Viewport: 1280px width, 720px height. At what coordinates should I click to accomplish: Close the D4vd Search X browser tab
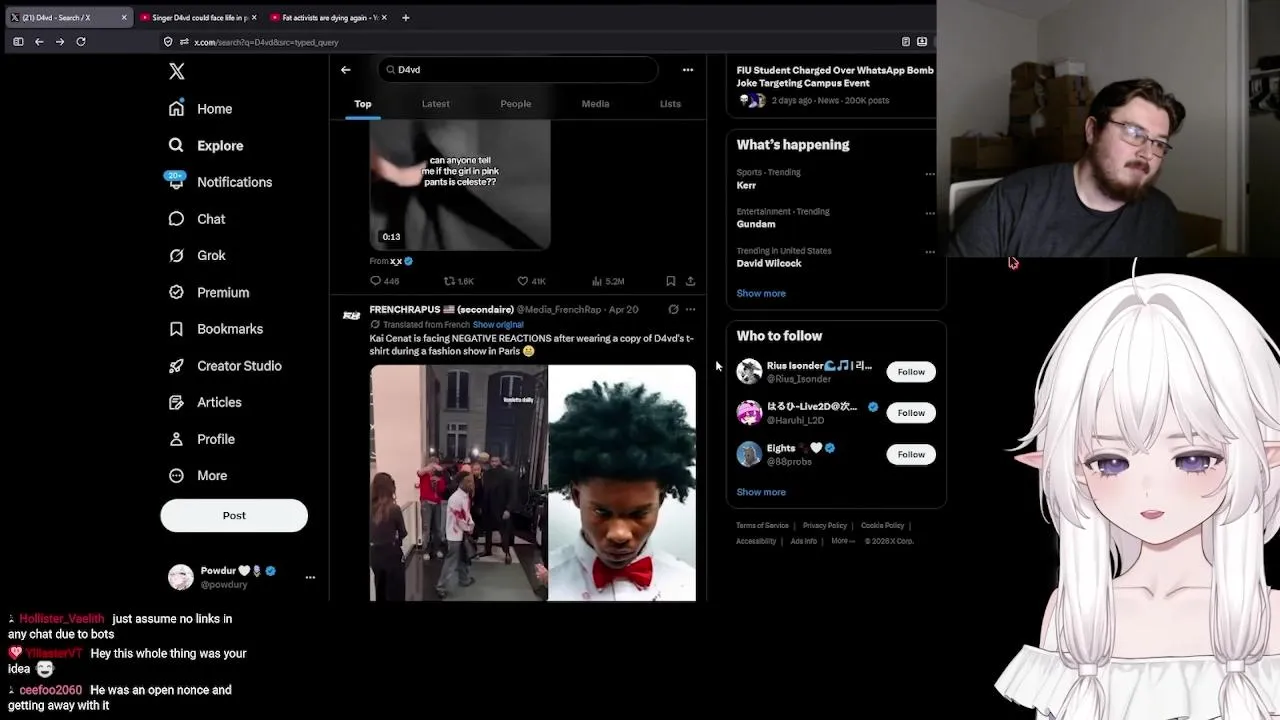click(x=124, y=17)
